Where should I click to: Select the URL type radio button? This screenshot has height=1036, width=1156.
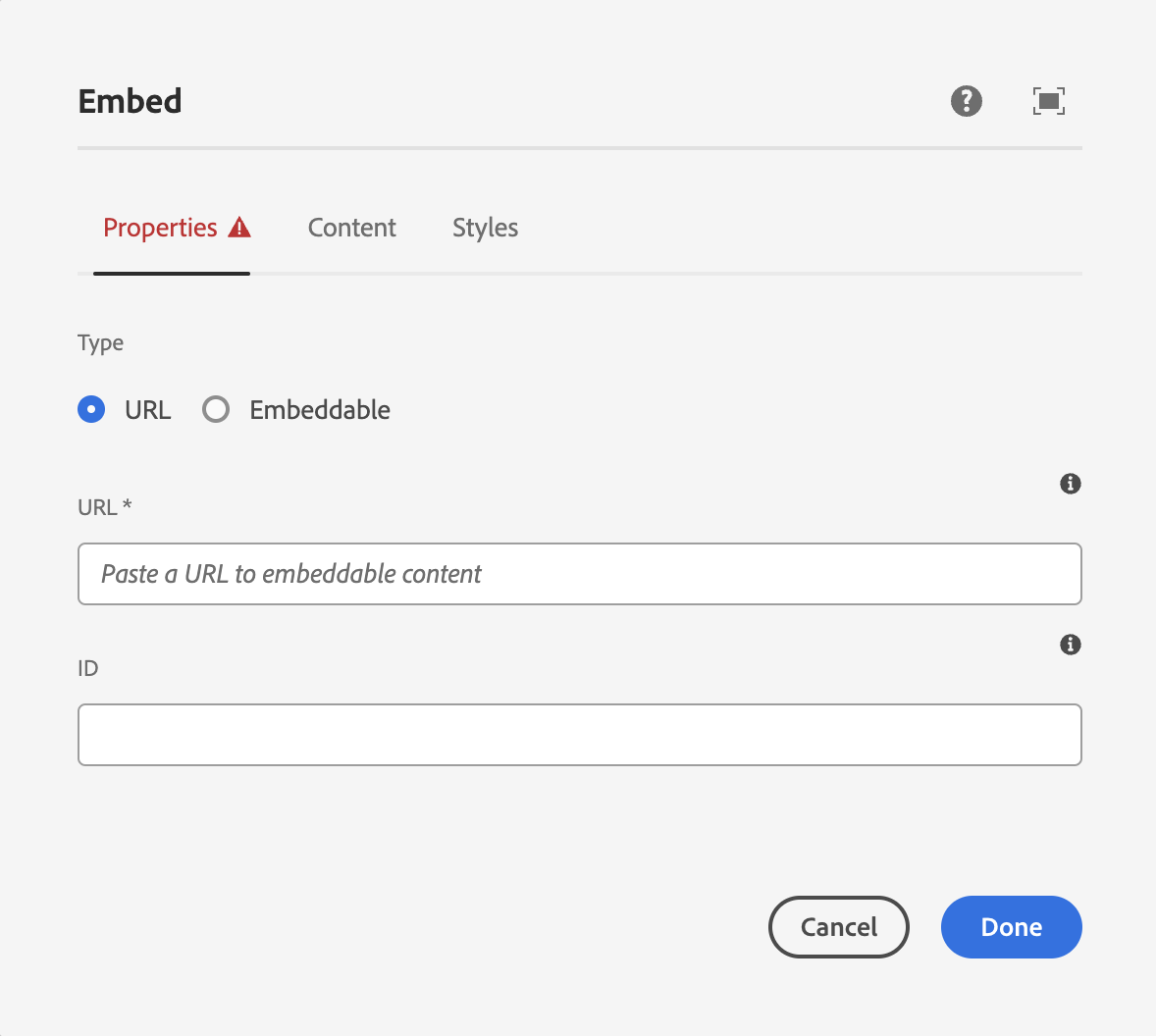click(x=91, y=409)
